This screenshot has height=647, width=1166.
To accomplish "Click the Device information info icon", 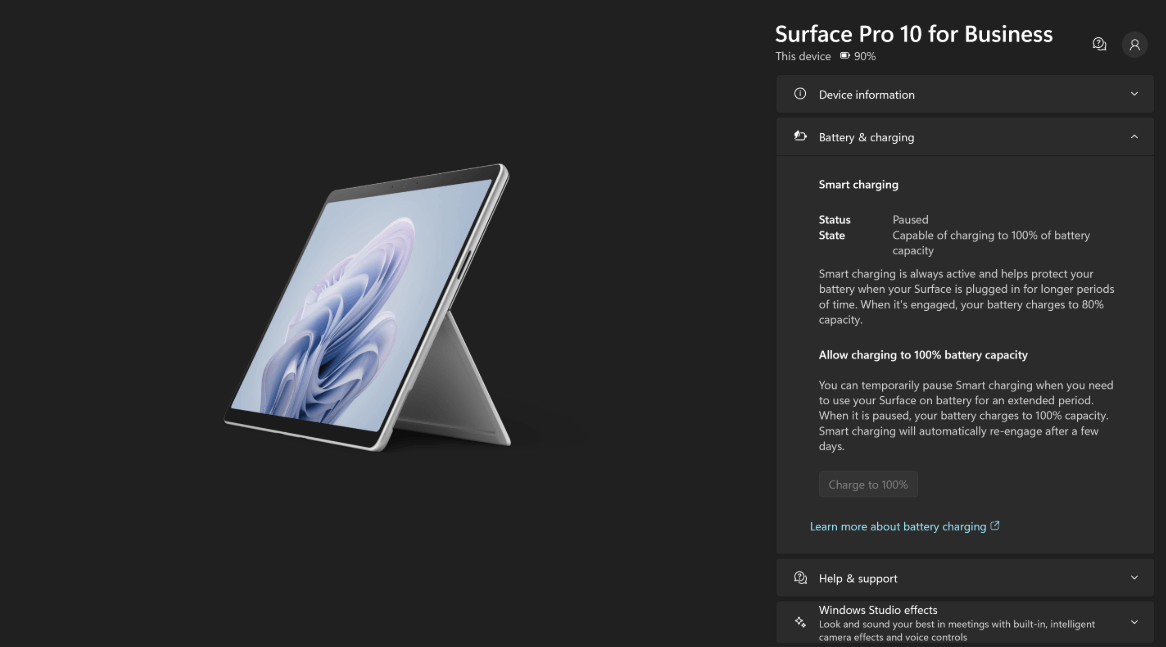I will coord(800,94).
